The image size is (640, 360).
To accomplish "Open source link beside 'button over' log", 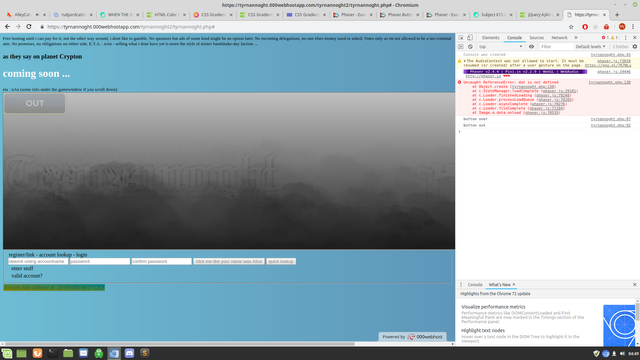I will (611, 119).
